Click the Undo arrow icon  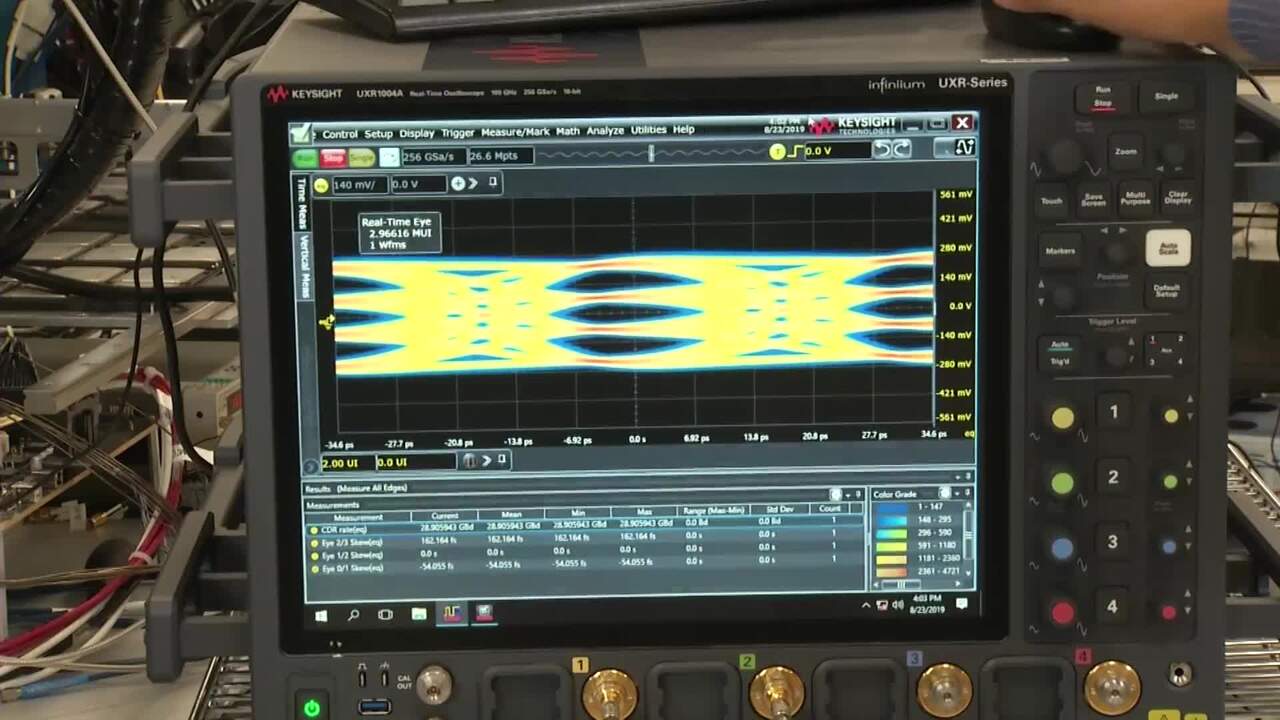[881, 150]
